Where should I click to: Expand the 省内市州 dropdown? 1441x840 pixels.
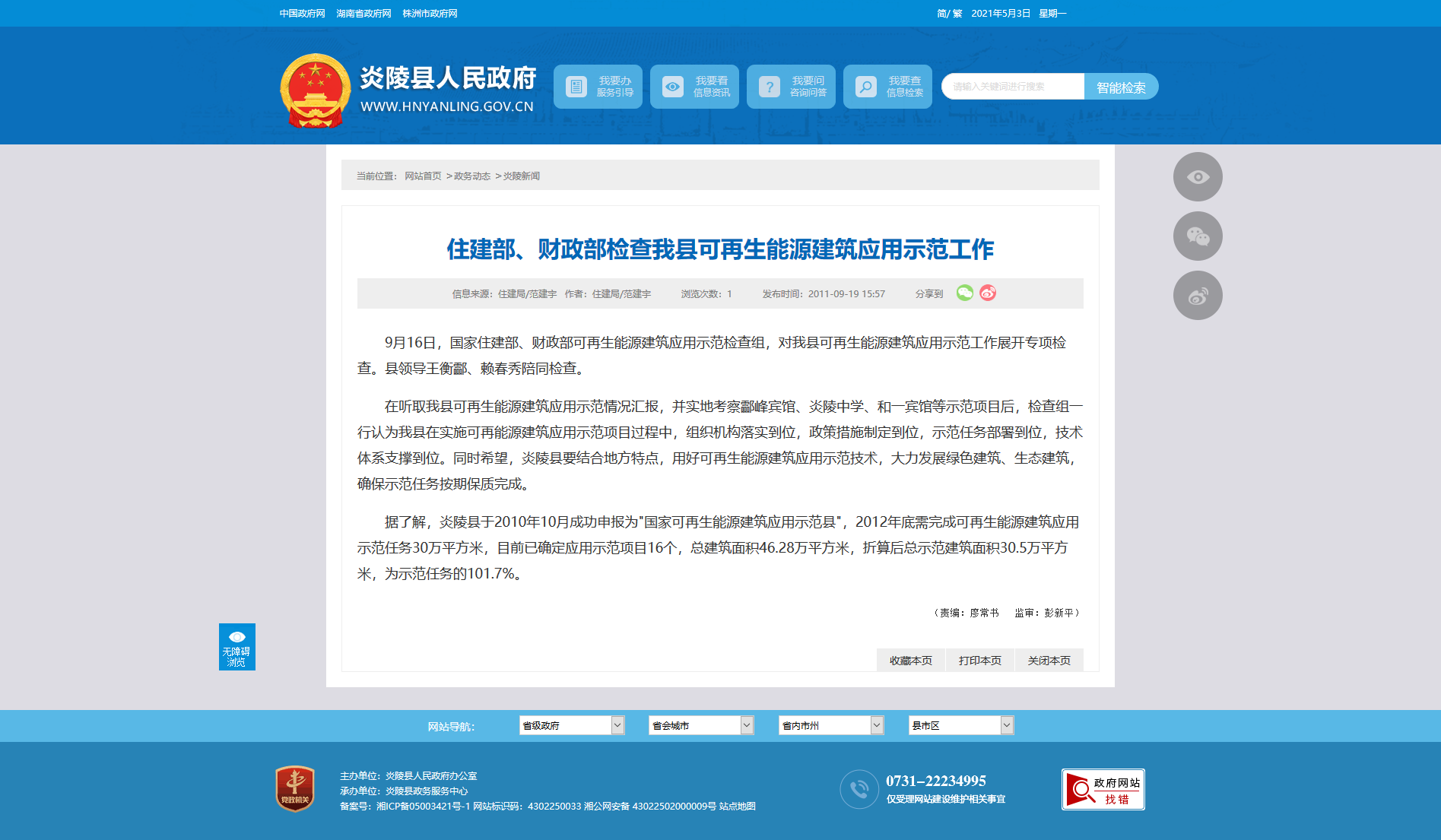[831, 725]
